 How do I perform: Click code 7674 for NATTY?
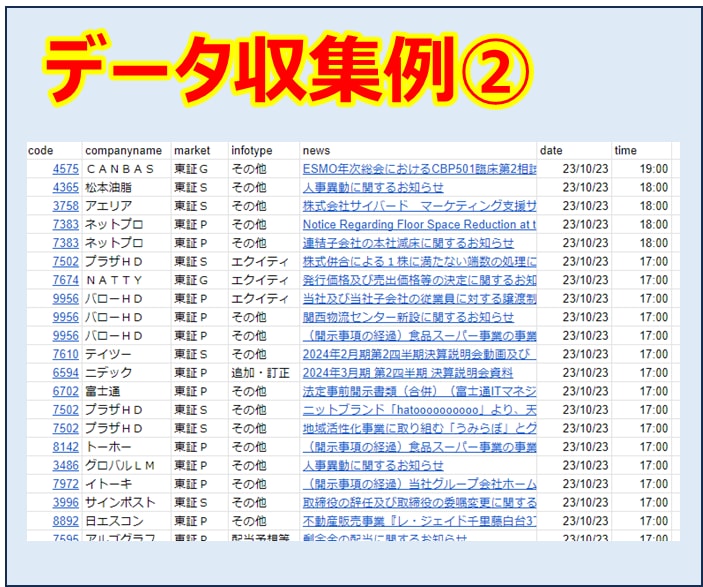pyautogui.click(x=65, y=280)
